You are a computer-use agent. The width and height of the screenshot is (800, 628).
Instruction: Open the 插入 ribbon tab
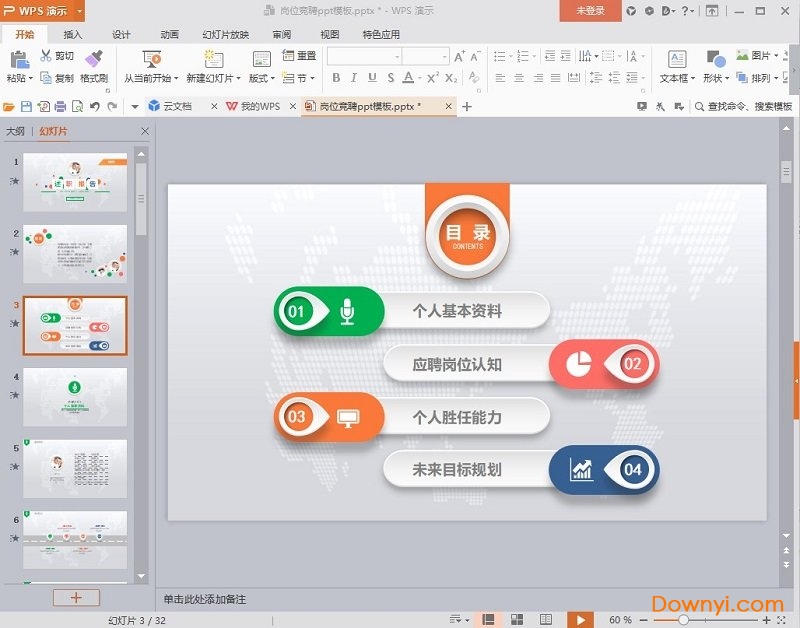(73, 34)
